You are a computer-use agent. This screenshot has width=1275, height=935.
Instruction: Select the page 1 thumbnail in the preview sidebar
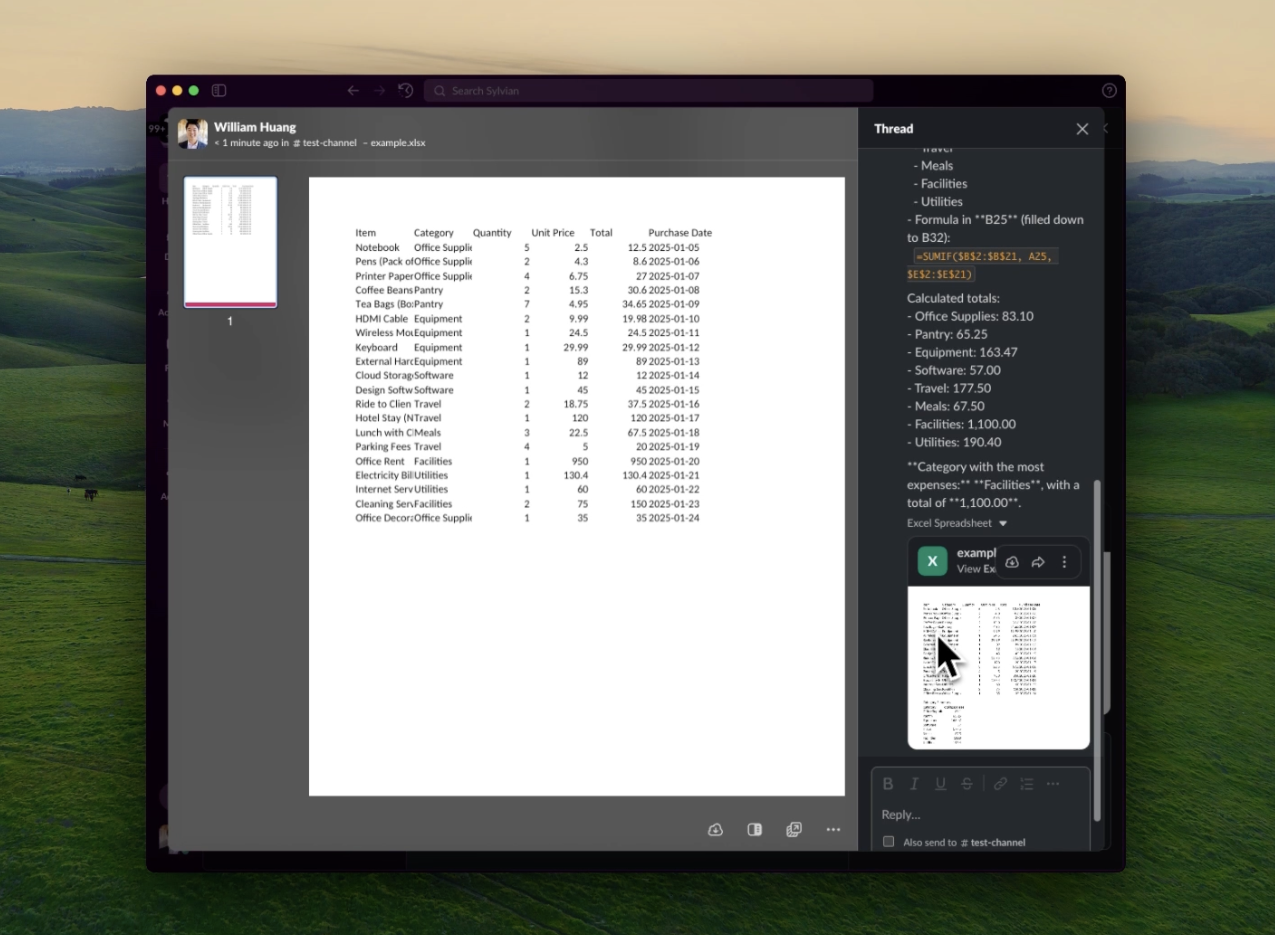pyautogui.click(x=229, y=241)
